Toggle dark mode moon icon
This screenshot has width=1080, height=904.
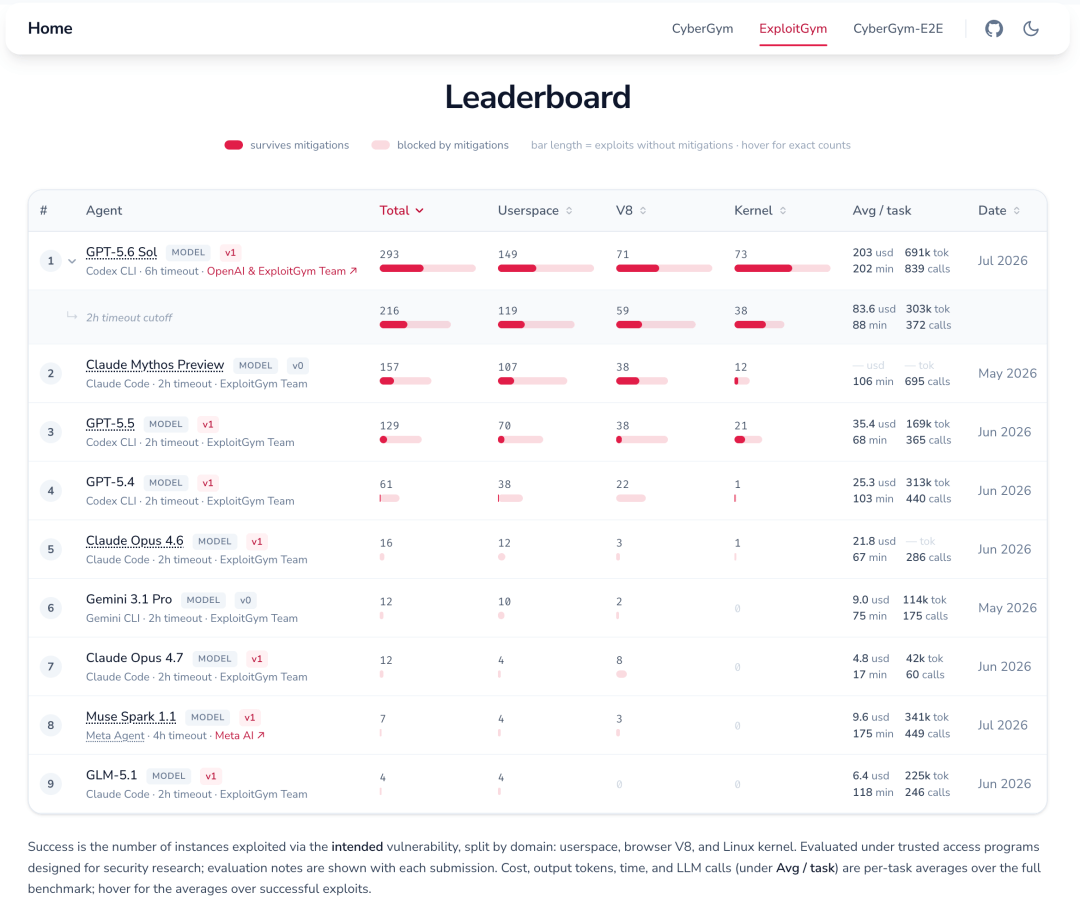[x=1030, y=28]
